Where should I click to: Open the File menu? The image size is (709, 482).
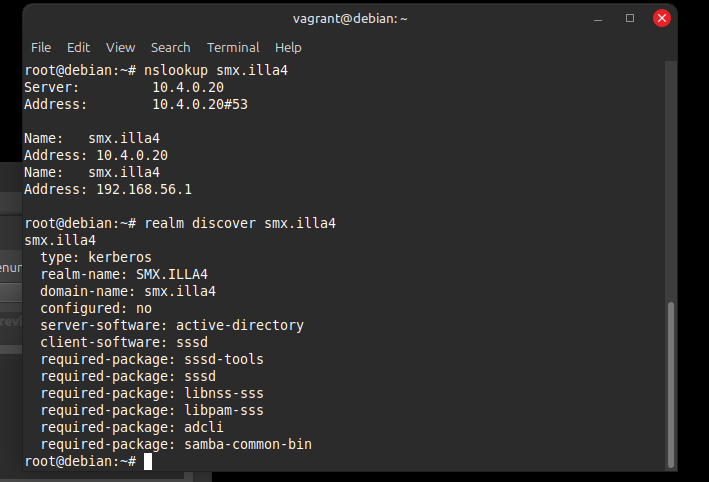point(41,47)
